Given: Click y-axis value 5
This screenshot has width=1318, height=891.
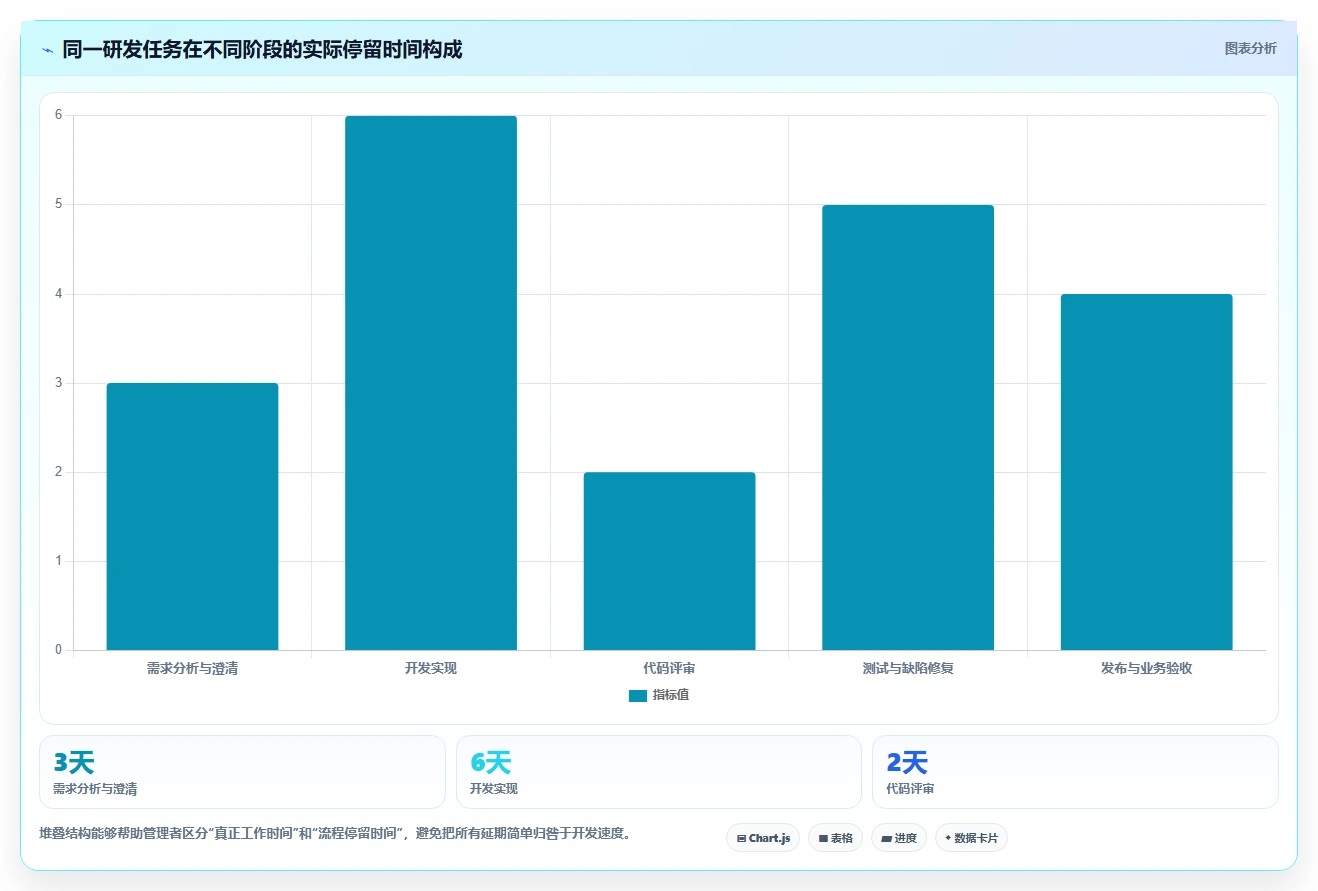Looking at the screenshot, I should pyautogui.click(x=59, y=204).
